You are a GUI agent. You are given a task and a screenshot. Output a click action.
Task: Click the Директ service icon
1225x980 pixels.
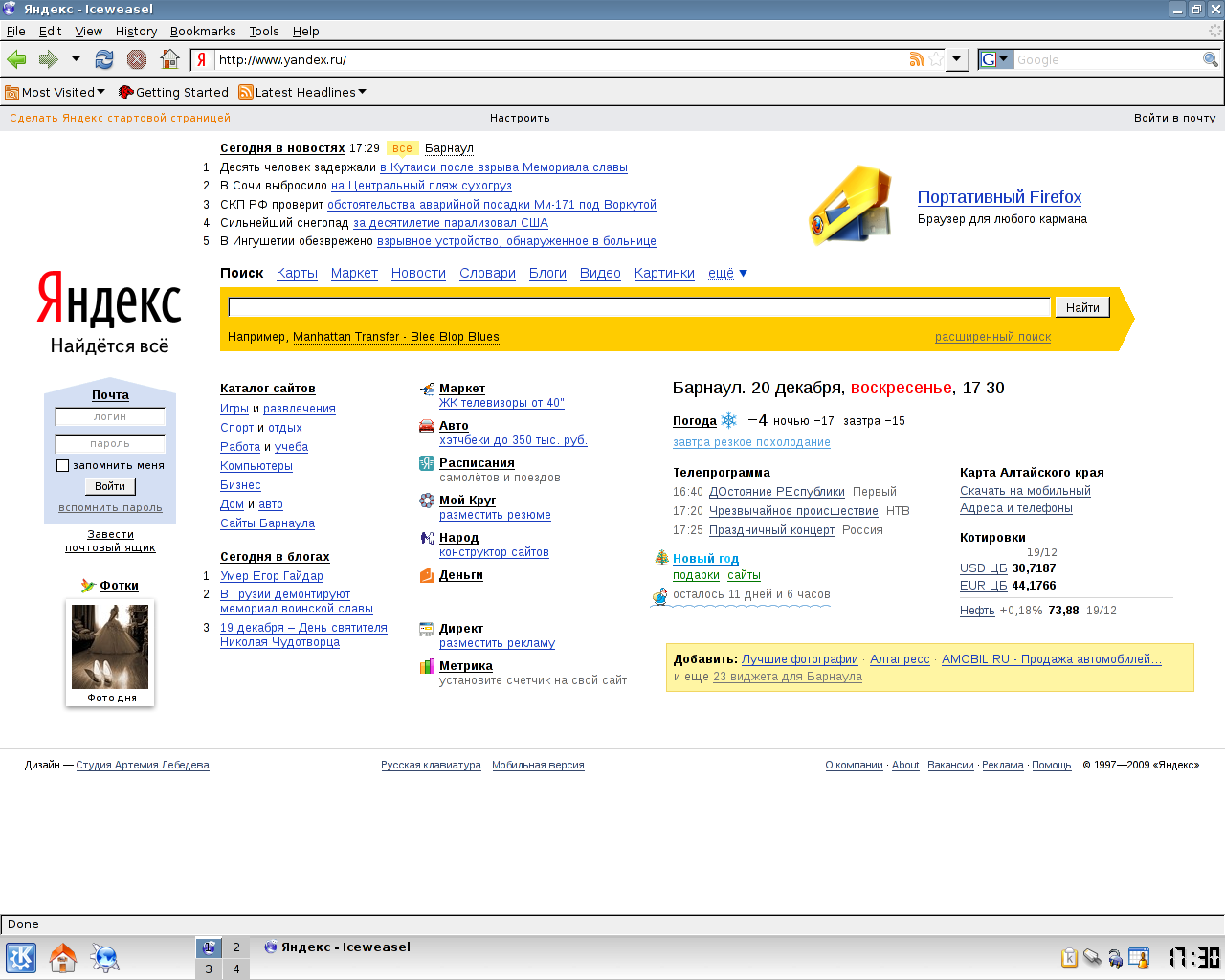coord(427,629)
